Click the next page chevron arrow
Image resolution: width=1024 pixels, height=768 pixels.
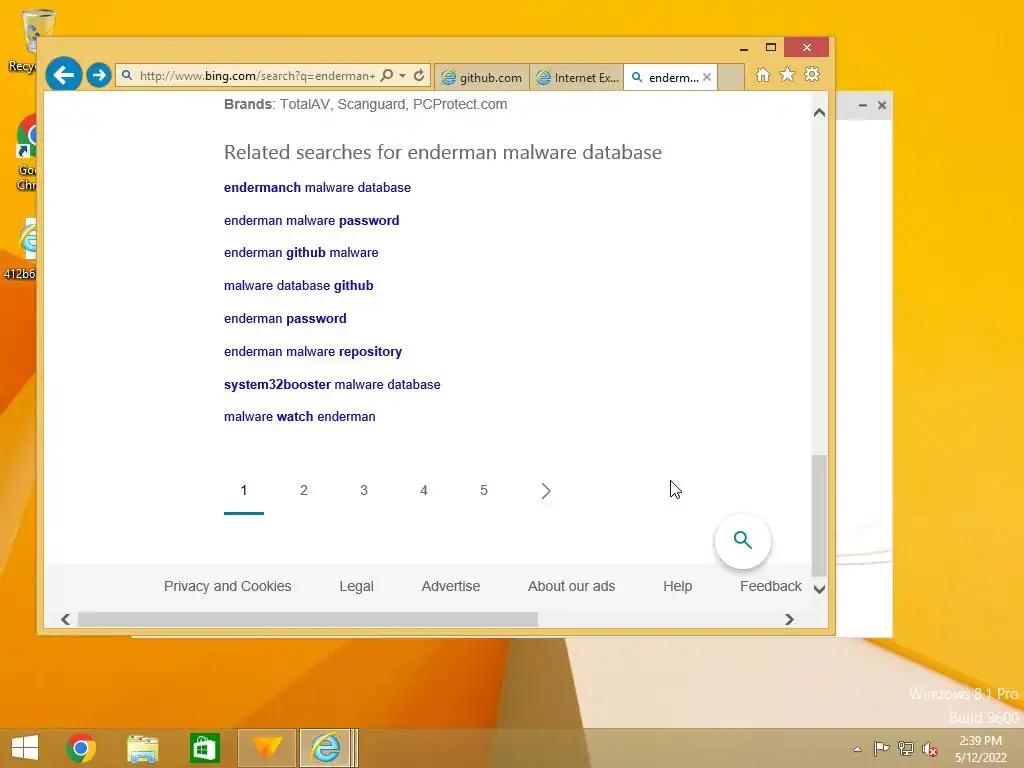point(546,491)
